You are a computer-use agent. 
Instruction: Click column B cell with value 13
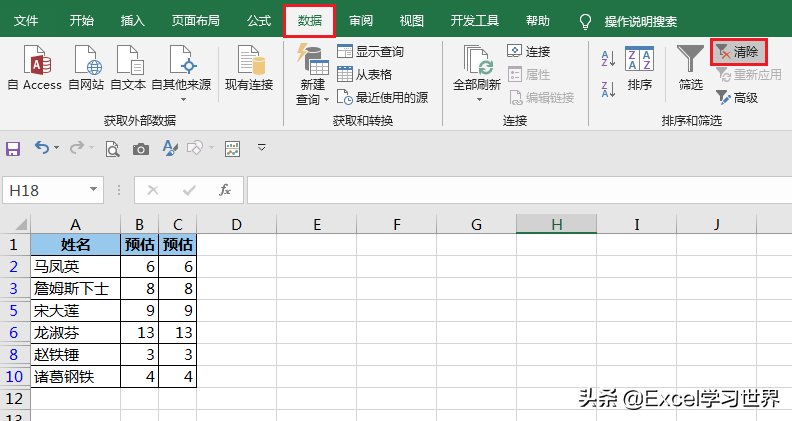(139, 333)
